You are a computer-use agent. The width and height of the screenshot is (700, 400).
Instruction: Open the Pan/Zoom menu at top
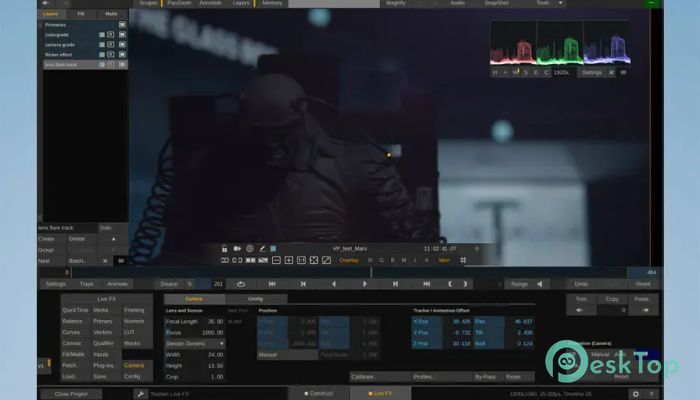pos(179,3)
